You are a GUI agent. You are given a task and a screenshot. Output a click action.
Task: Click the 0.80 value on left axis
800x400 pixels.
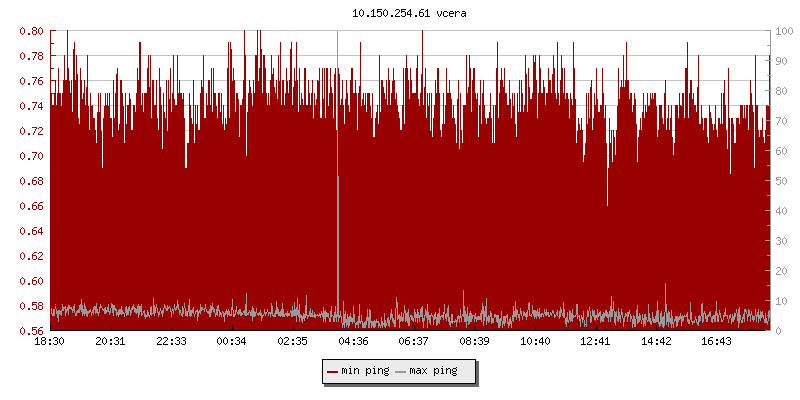(x=32, y=31)
